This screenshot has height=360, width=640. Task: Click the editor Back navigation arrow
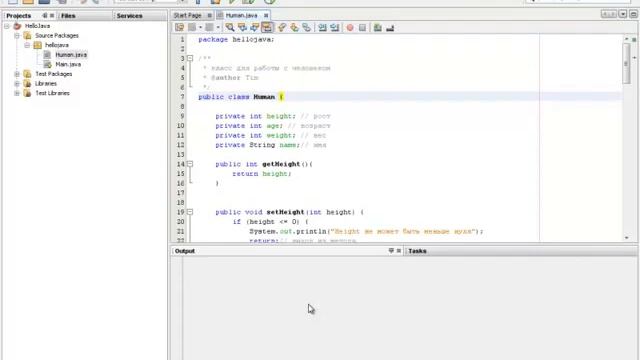192,27
